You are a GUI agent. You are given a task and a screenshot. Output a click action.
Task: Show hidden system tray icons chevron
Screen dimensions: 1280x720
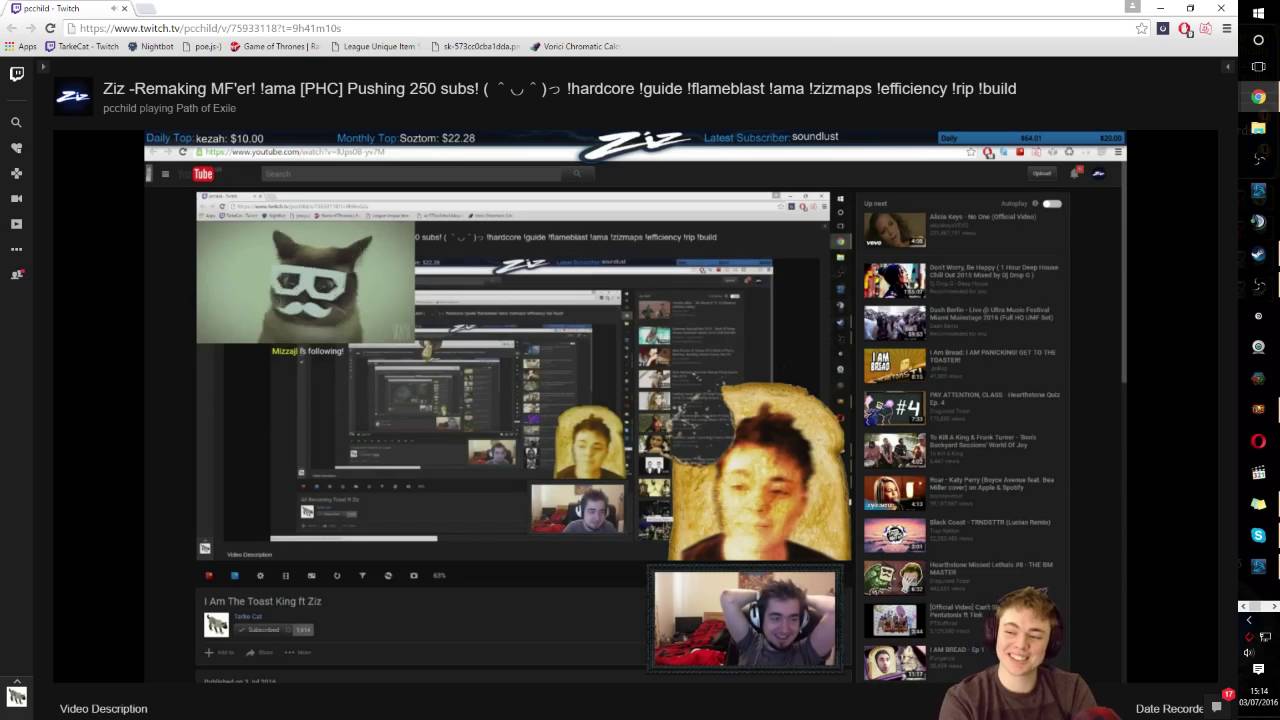(x=1248, y=621)
